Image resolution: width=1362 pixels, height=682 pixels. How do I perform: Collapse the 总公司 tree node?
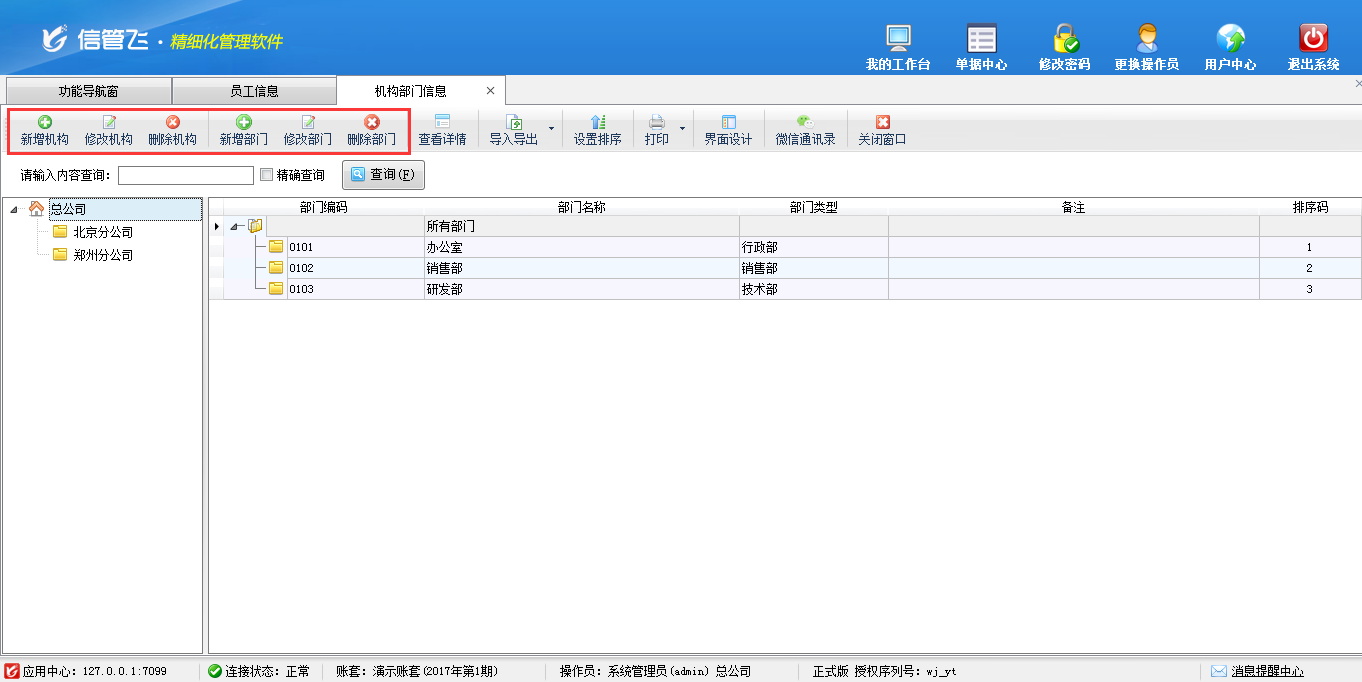(14, 209)
